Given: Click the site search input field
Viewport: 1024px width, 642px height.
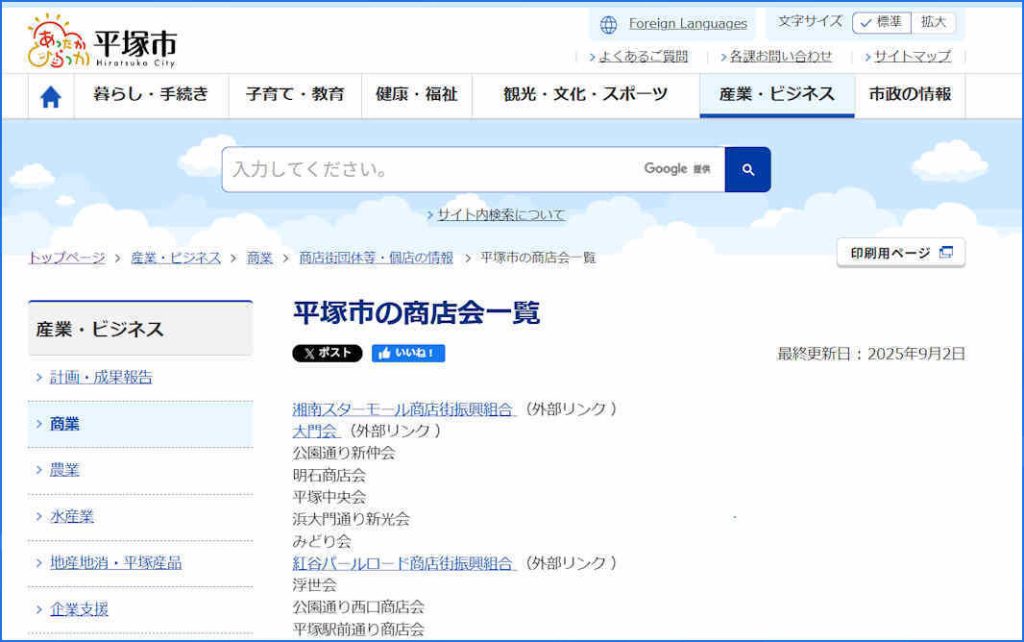Looking at the screenshot, I should (x=430, y=170).
